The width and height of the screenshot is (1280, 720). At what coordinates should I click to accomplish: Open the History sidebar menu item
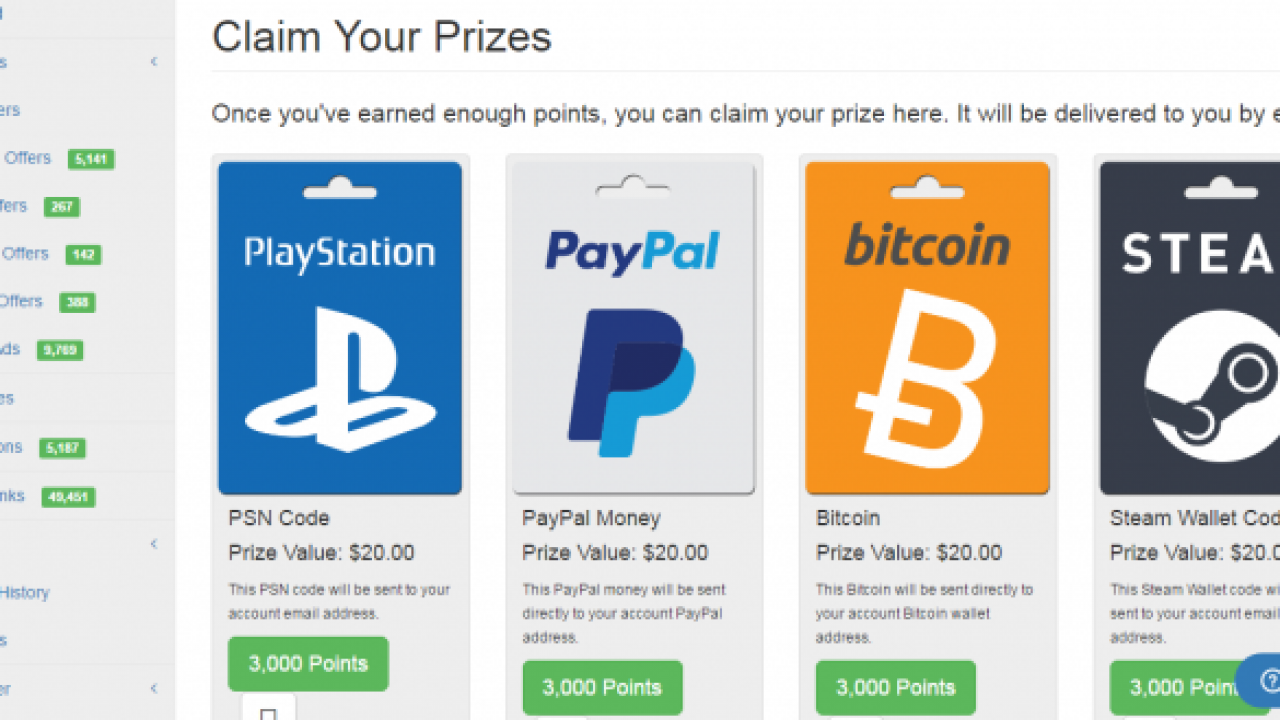(24, 592)
